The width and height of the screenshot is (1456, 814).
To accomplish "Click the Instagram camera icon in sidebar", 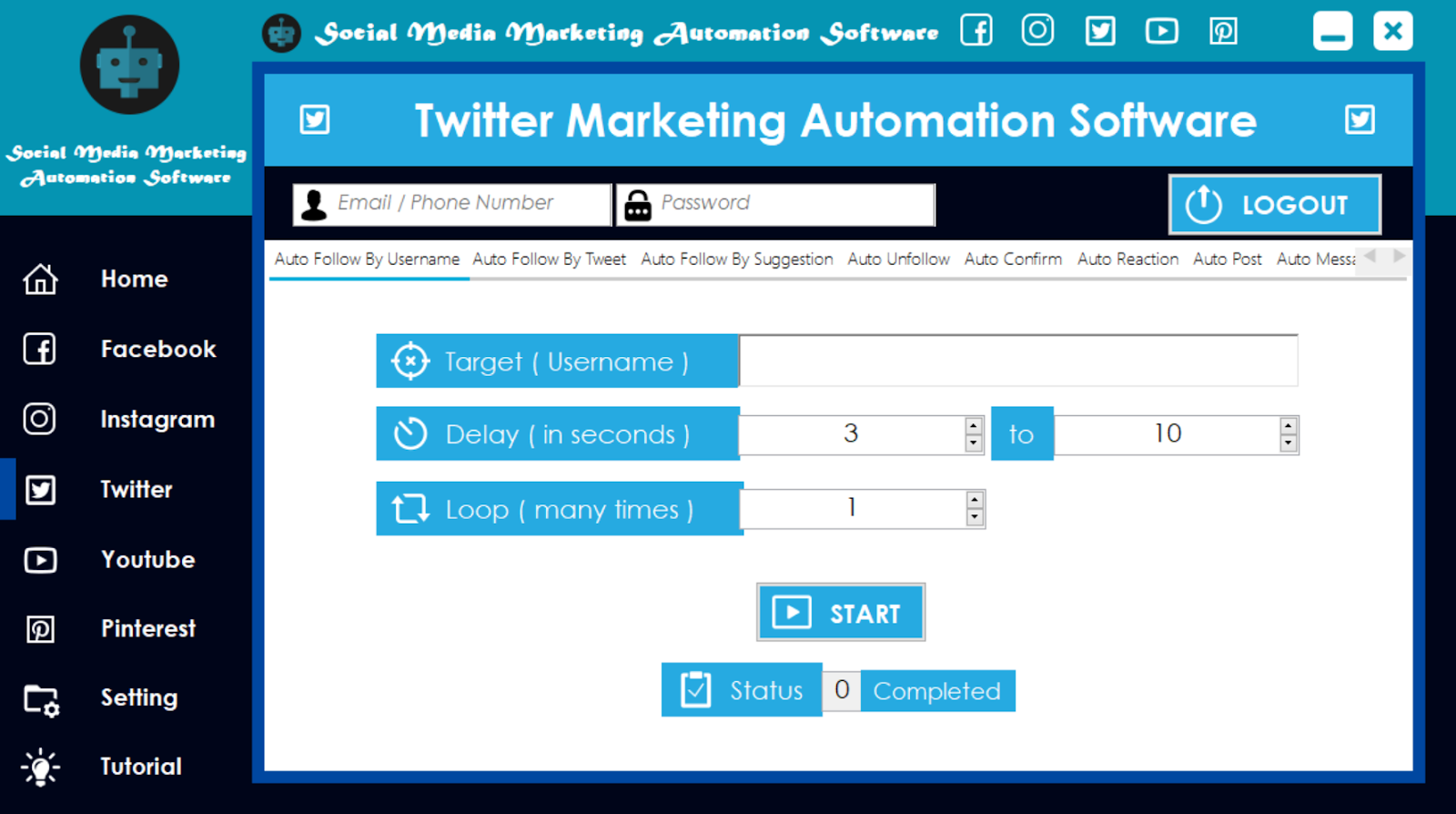I will (x=39, y=419).
